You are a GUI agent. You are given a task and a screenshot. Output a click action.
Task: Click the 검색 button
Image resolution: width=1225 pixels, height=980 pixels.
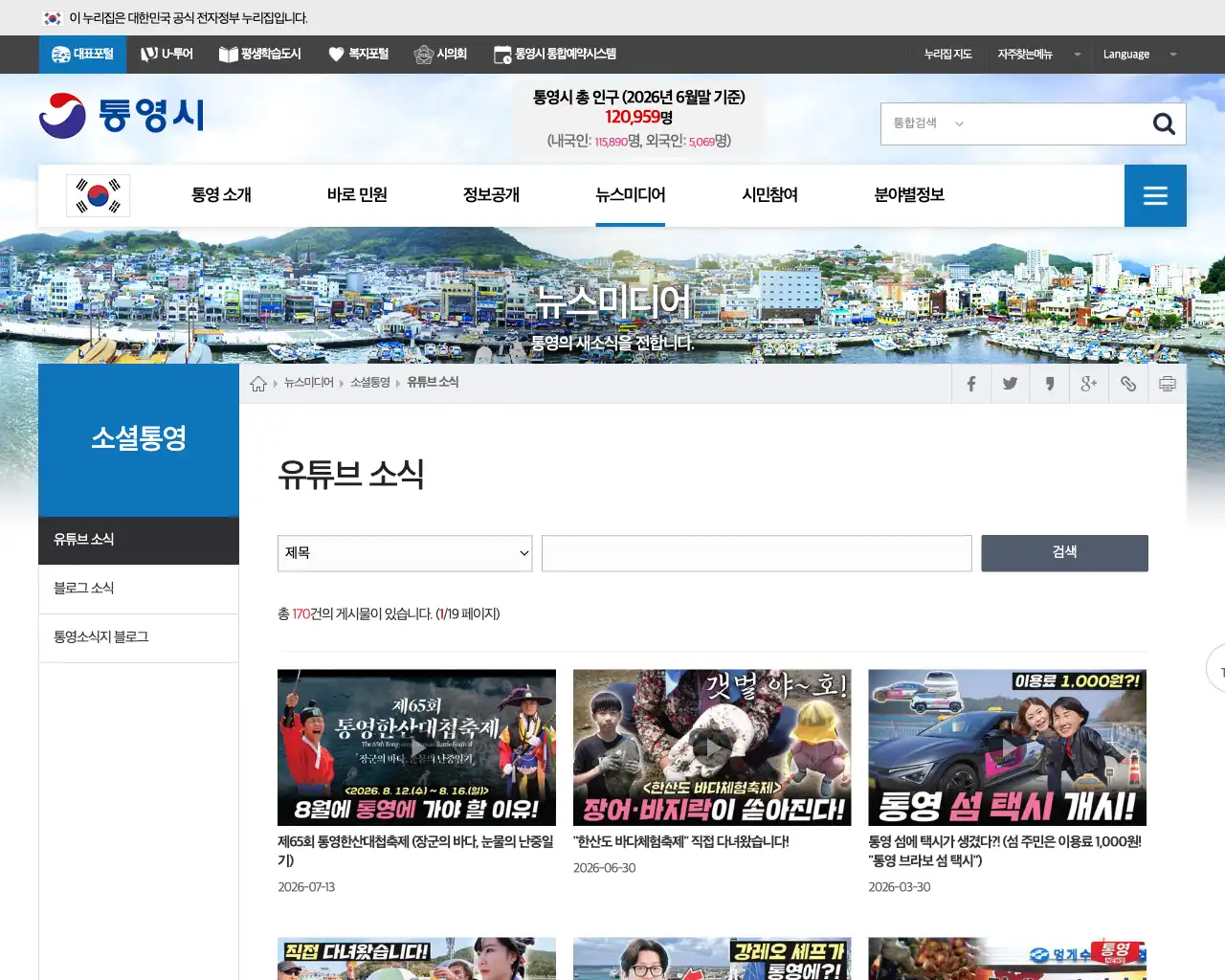1064,553
